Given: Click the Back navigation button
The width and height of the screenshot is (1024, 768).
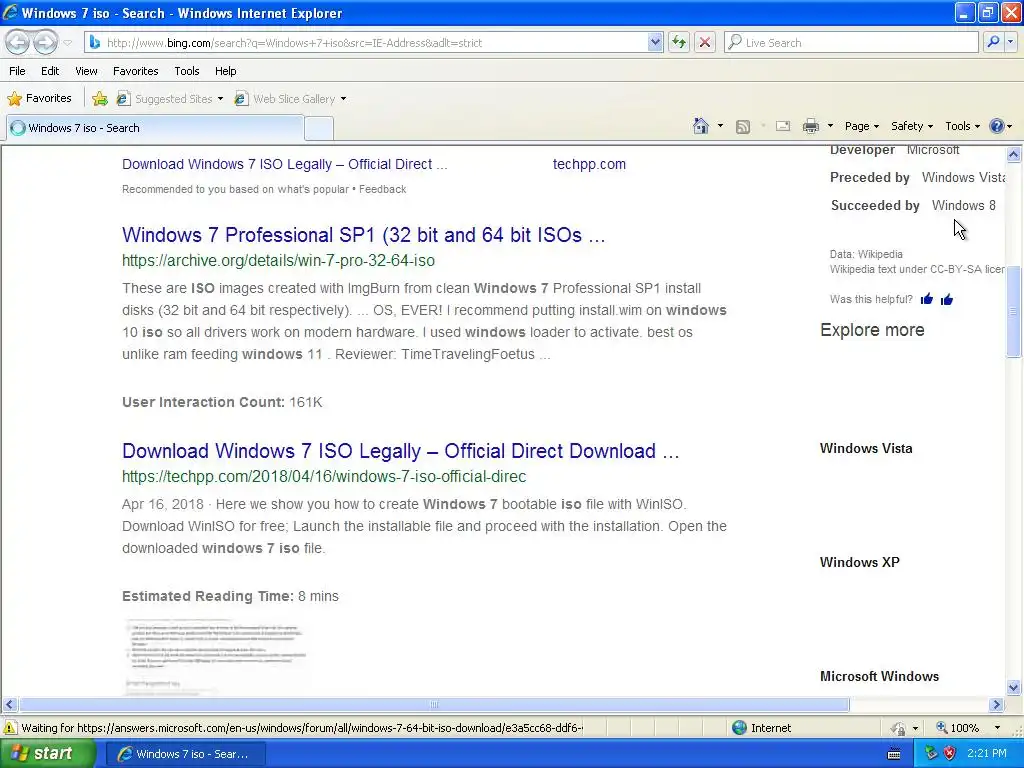Looking at the screenshot, I should (x=18, y=43).
